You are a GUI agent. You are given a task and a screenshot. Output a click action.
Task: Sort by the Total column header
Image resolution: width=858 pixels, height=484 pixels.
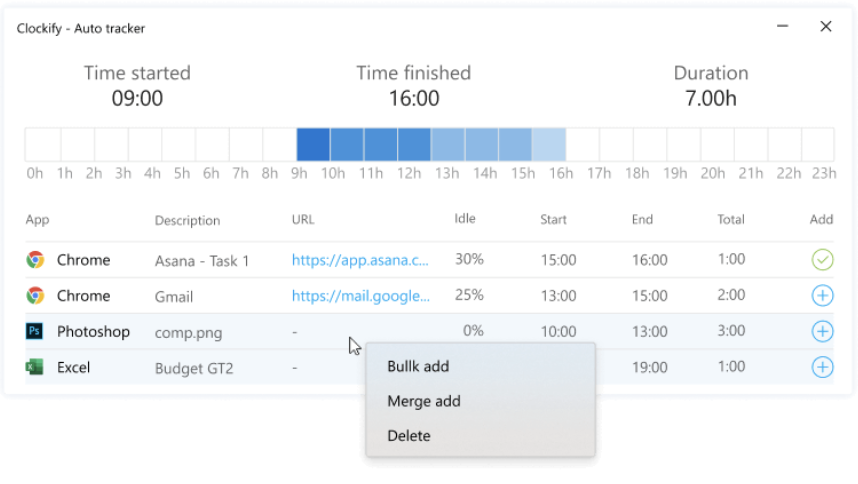tap(731, 219)
